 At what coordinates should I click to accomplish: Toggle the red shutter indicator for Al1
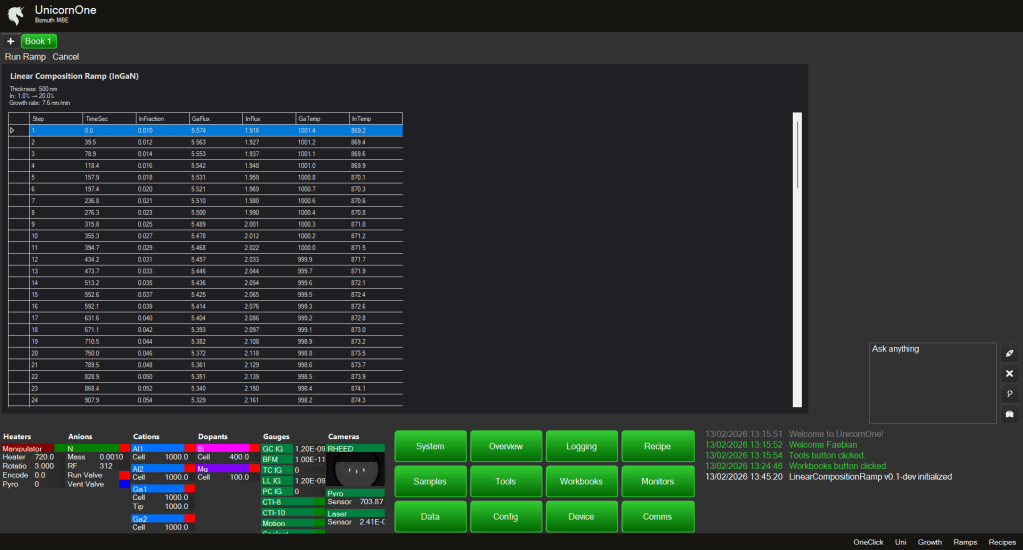point(190,448)
